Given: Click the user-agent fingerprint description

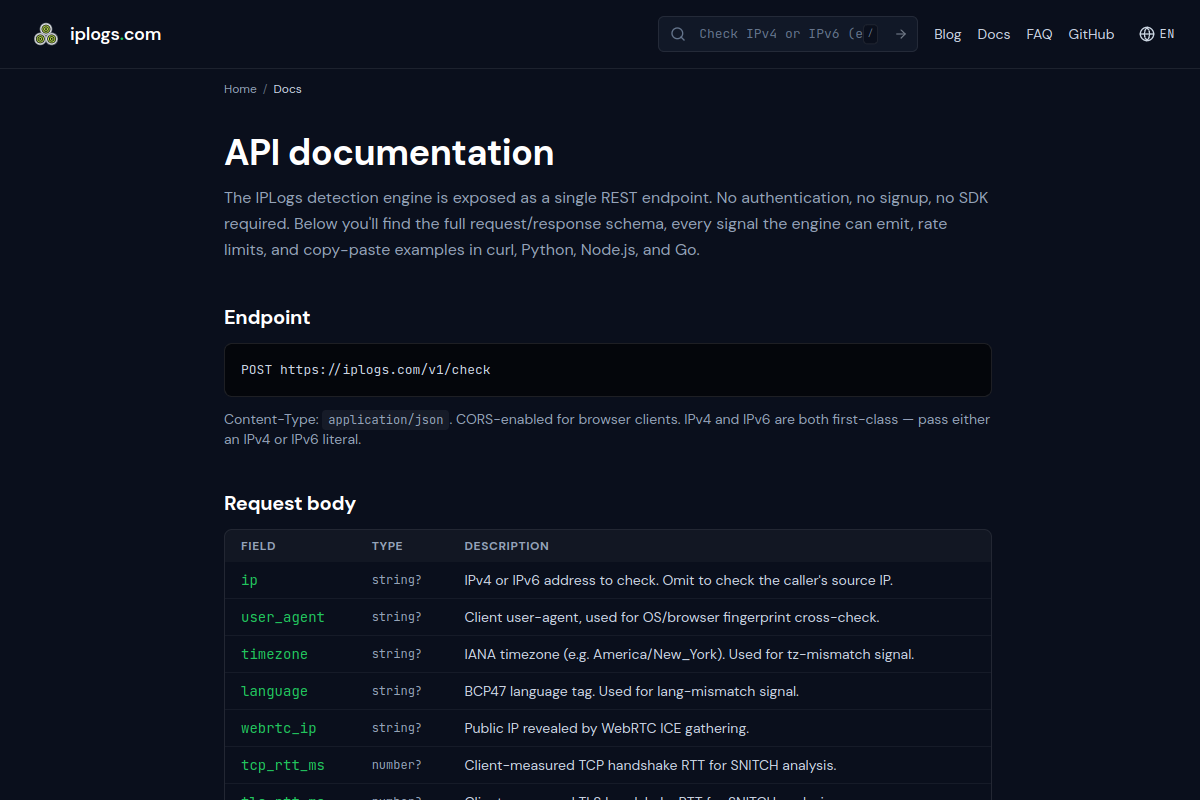Looking at the screenshot, I should pyautogui.click(x=672, y=617).
